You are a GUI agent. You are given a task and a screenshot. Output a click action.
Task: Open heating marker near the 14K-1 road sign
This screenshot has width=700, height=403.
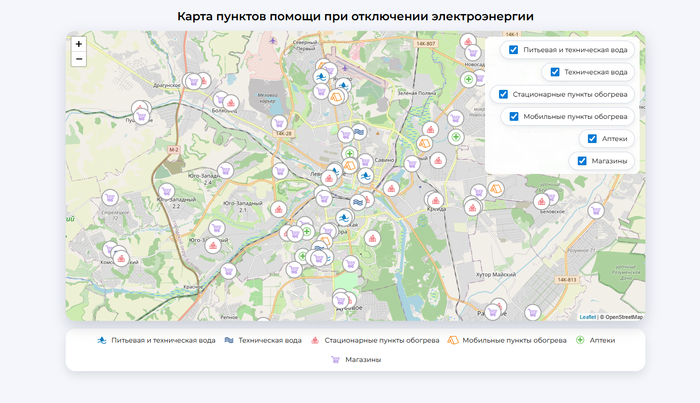tap(468, 42)
